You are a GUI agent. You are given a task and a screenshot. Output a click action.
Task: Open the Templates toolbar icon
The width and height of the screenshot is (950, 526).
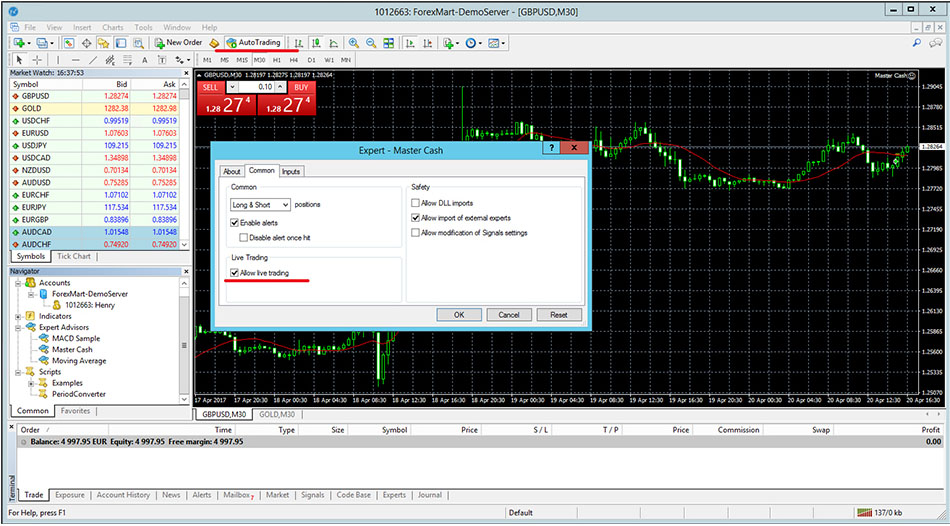496,43
